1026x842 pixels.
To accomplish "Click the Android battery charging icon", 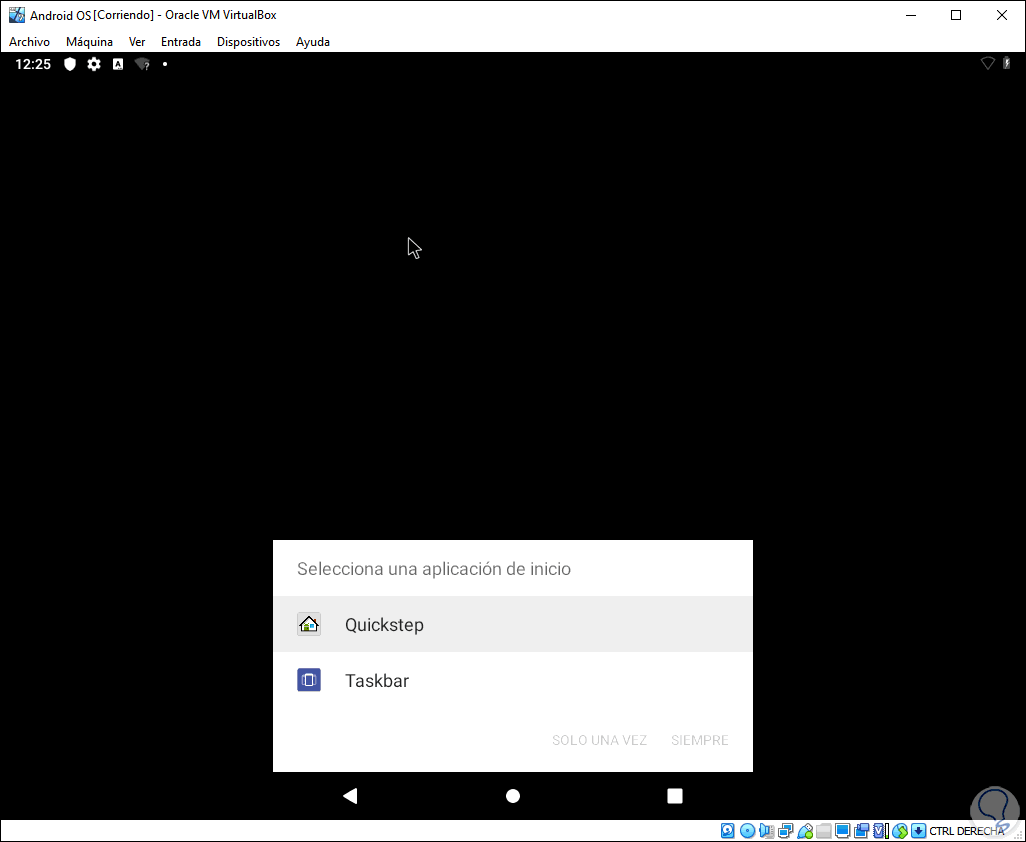I will point(1007,63).
